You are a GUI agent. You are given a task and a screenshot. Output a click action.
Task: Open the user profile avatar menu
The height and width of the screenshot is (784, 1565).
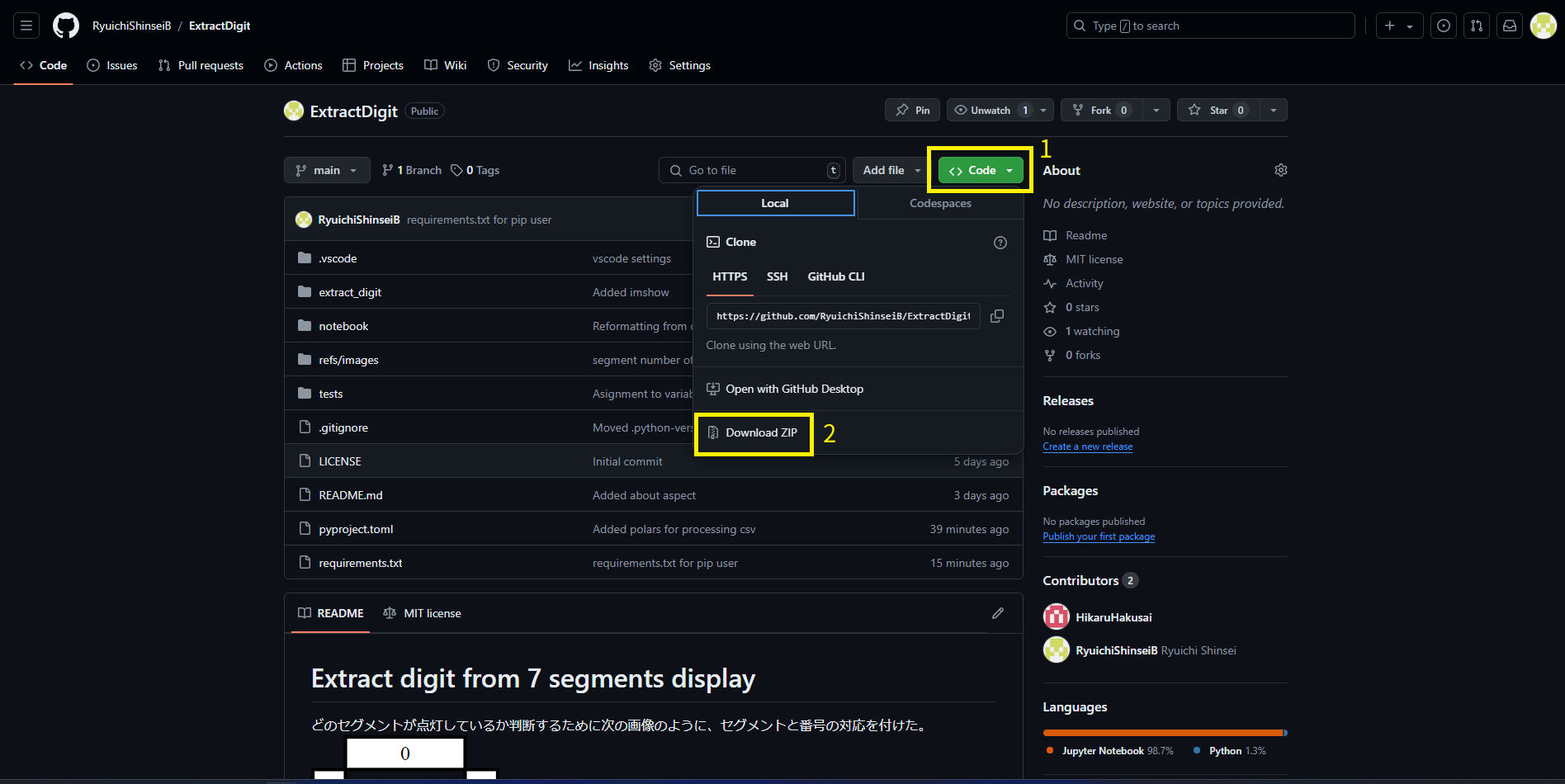click(x=1543, y=26)
